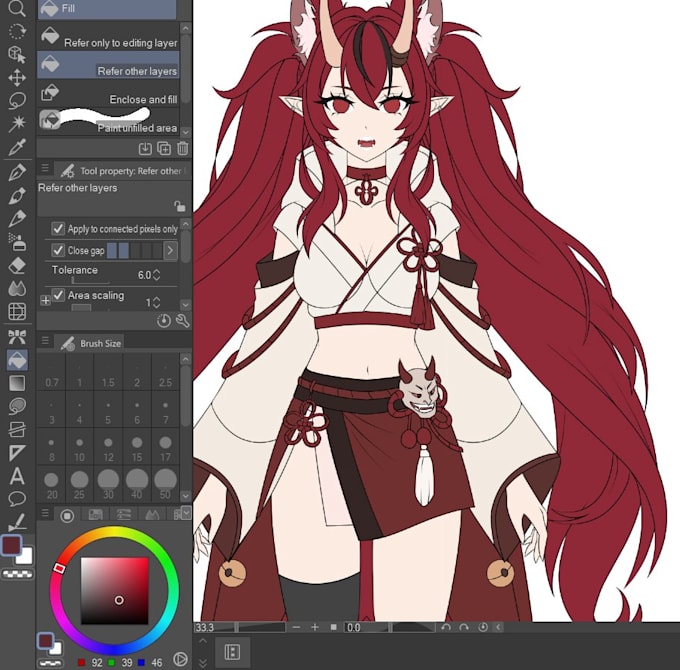Choose Paint unfilled area sub tool
680x670 pixels.
point(108,121)
